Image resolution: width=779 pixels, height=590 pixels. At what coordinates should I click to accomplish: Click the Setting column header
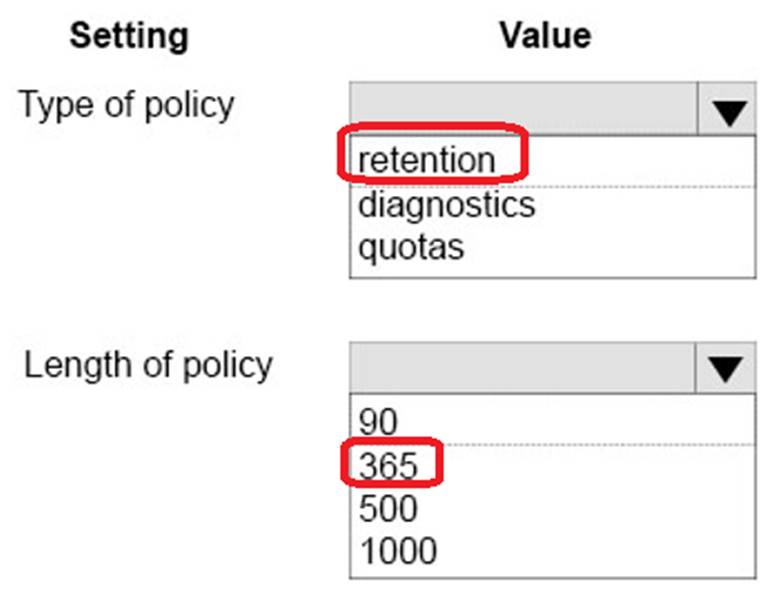coord(128,36)
